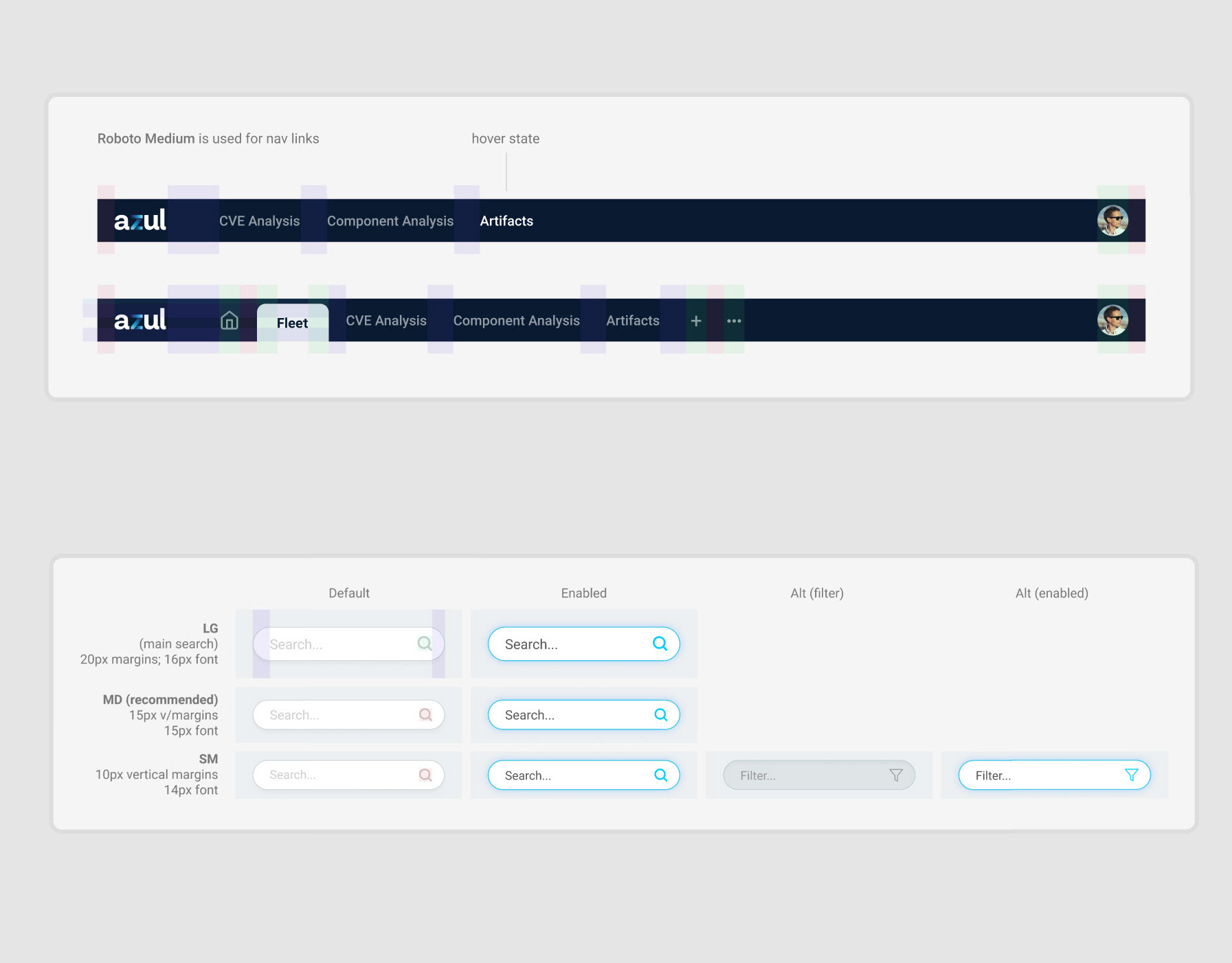The width and height of the screenshot is (1232, 963).
Task: Click the azul logo in the upper navbar
Action: [140, 220]
